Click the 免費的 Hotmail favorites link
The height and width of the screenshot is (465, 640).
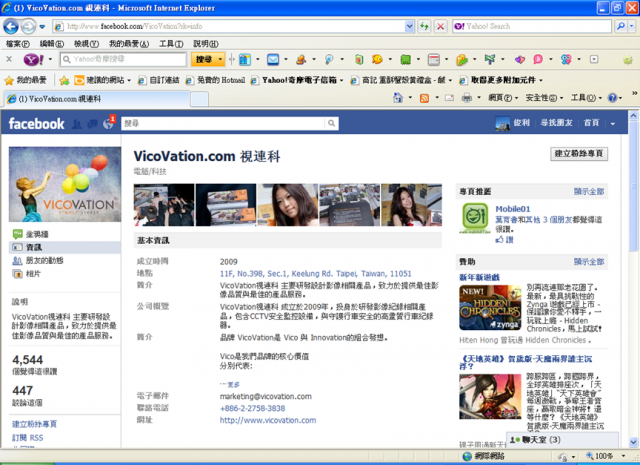click(x=216, y=80)
